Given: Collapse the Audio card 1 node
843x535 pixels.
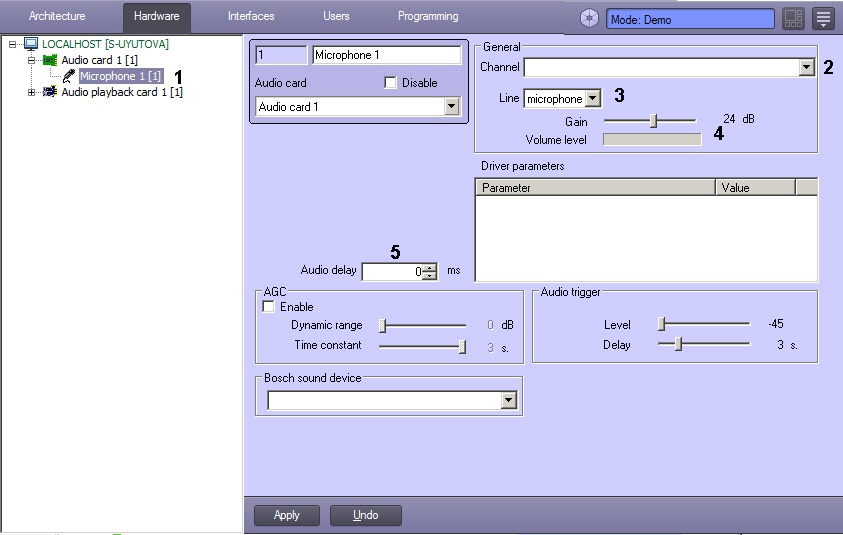Looking at the screenshot, I should click(31, 60).
